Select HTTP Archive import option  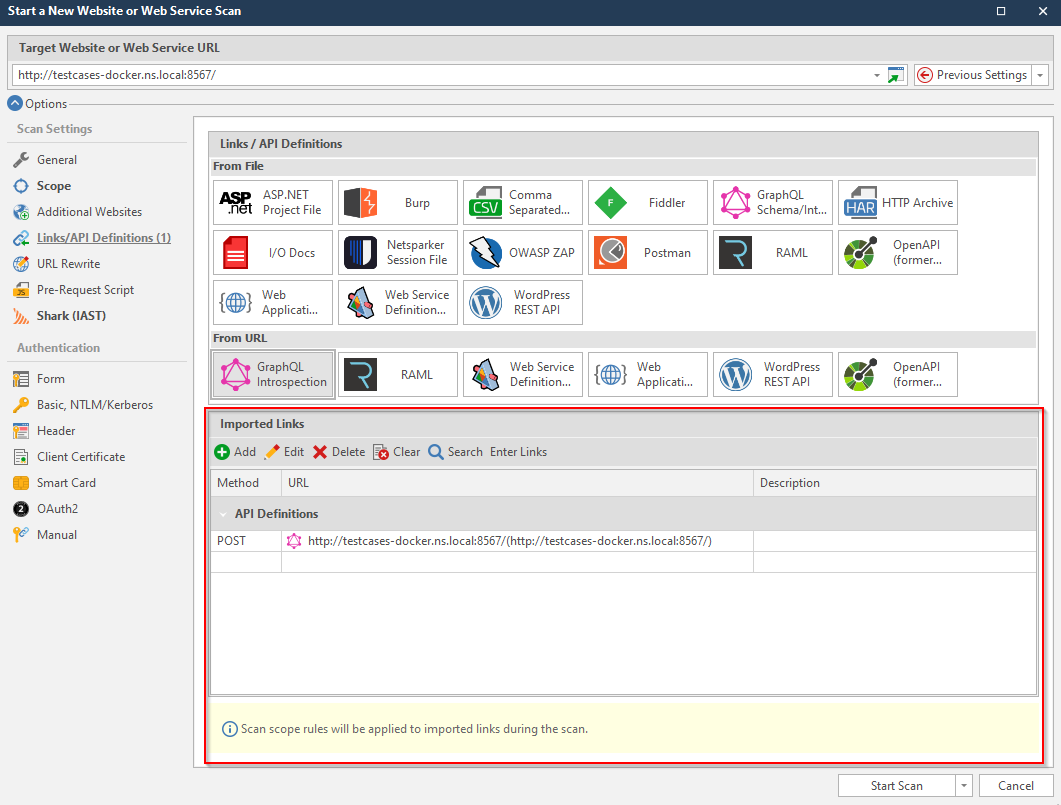pyautogui.click(x=897, y=203)
